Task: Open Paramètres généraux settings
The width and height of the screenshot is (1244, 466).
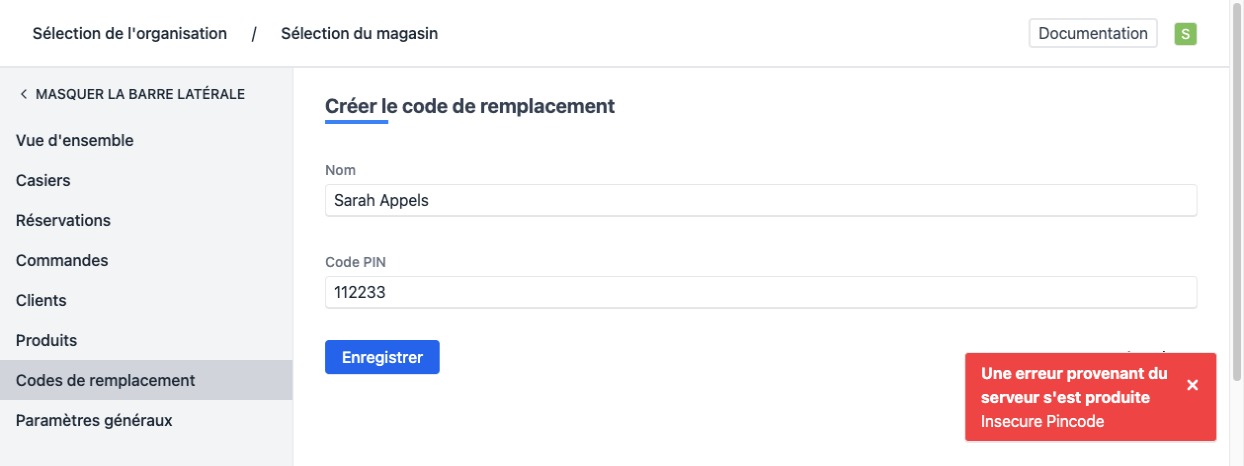Action: [x=94, y=420]
